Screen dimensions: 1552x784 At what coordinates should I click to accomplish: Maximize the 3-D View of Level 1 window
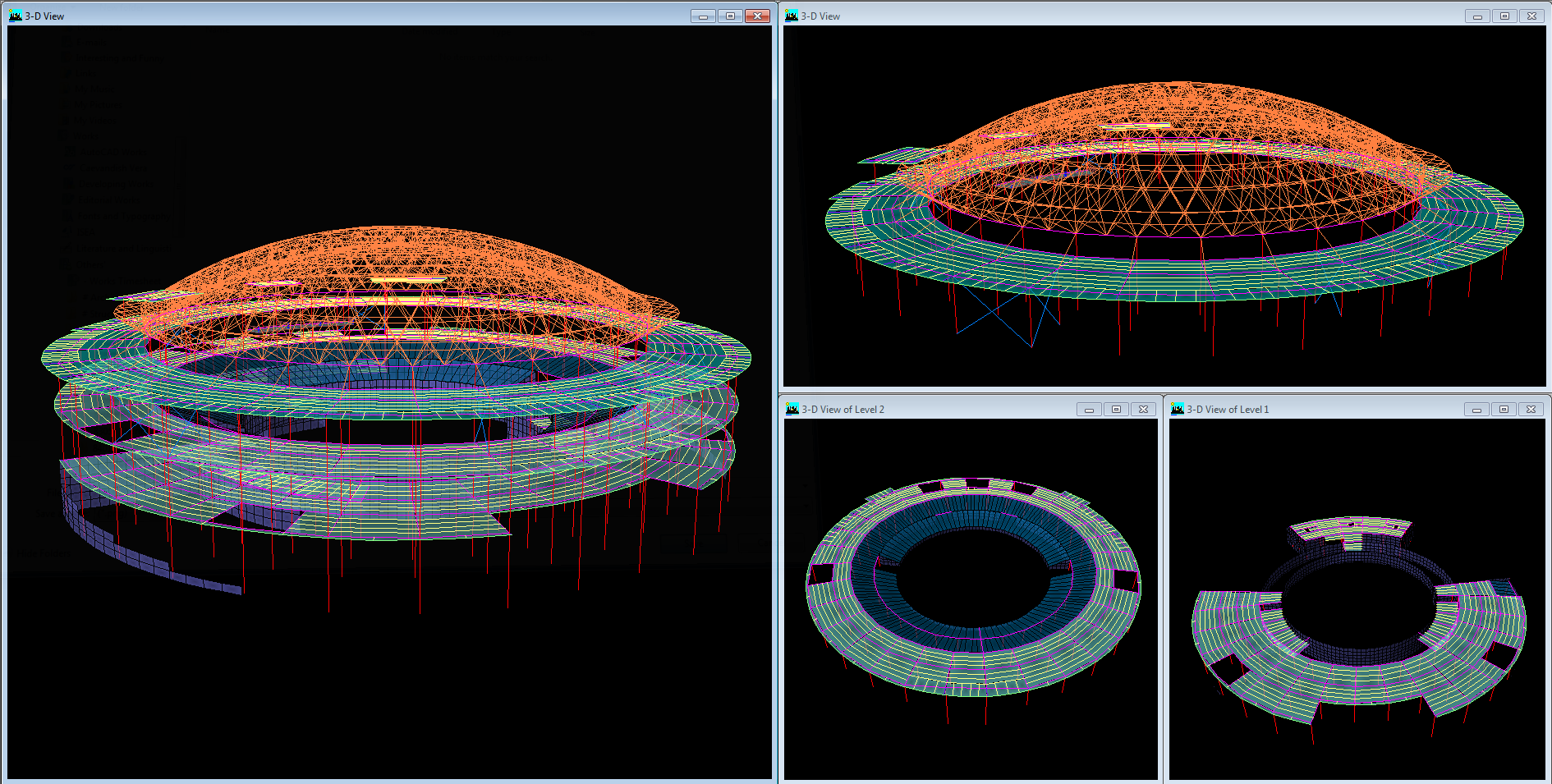(1504, 410)
